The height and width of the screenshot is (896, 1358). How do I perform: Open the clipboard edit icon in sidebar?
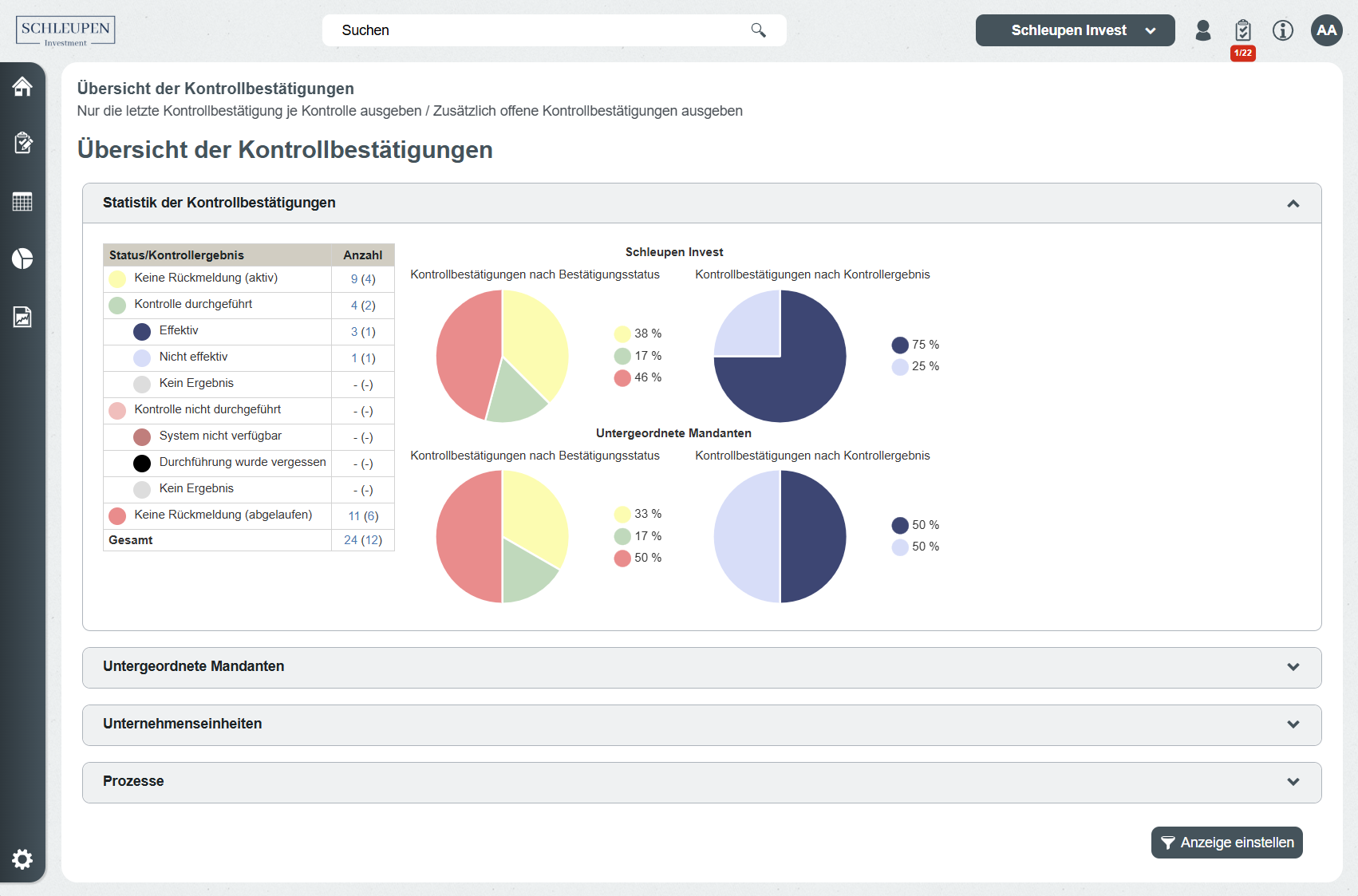(22, 143)
